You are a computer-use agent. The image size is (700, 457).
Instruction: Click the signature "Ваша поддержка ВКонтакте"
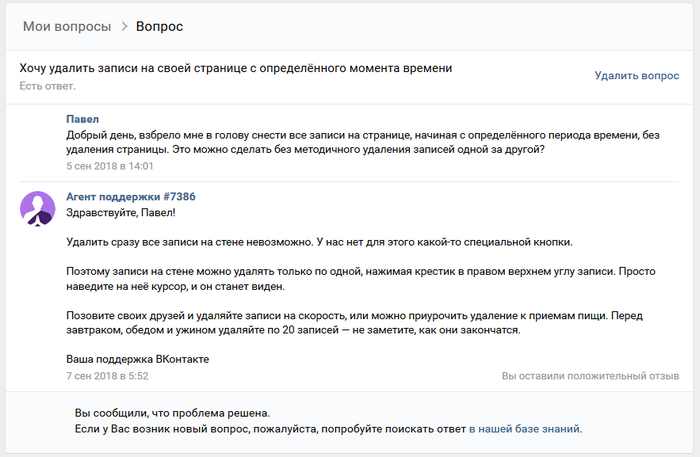click(x=137, y=358)
